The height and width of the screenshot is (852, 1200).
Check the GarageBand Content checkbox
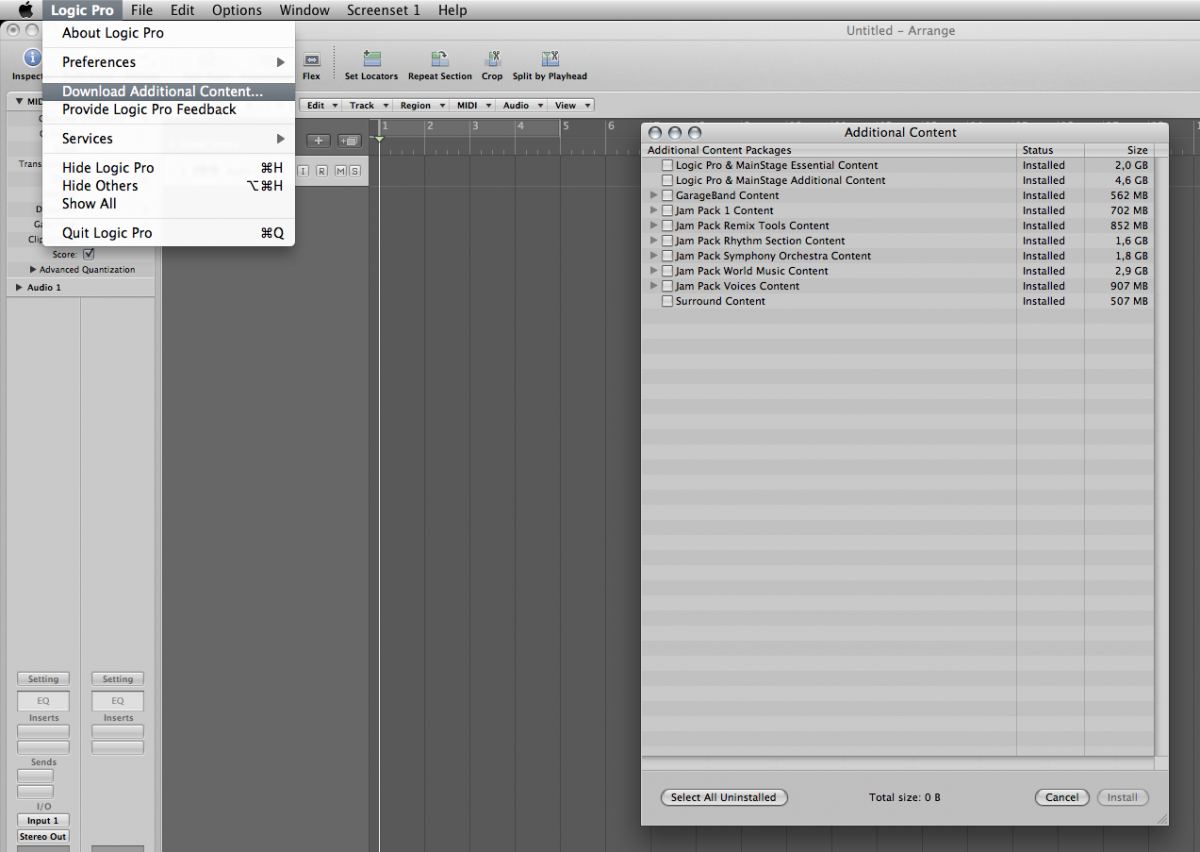pyautogui.click(x=667, y=196)
